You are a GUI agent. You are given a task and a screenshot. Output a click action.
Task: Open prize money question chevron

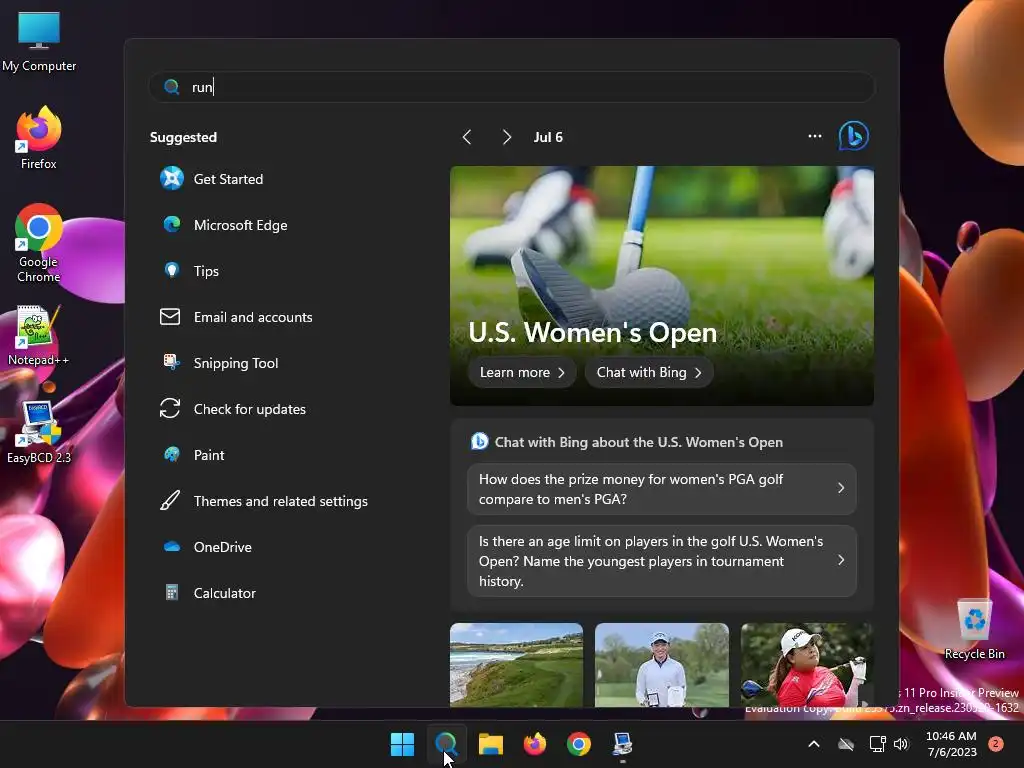[840, 488]
